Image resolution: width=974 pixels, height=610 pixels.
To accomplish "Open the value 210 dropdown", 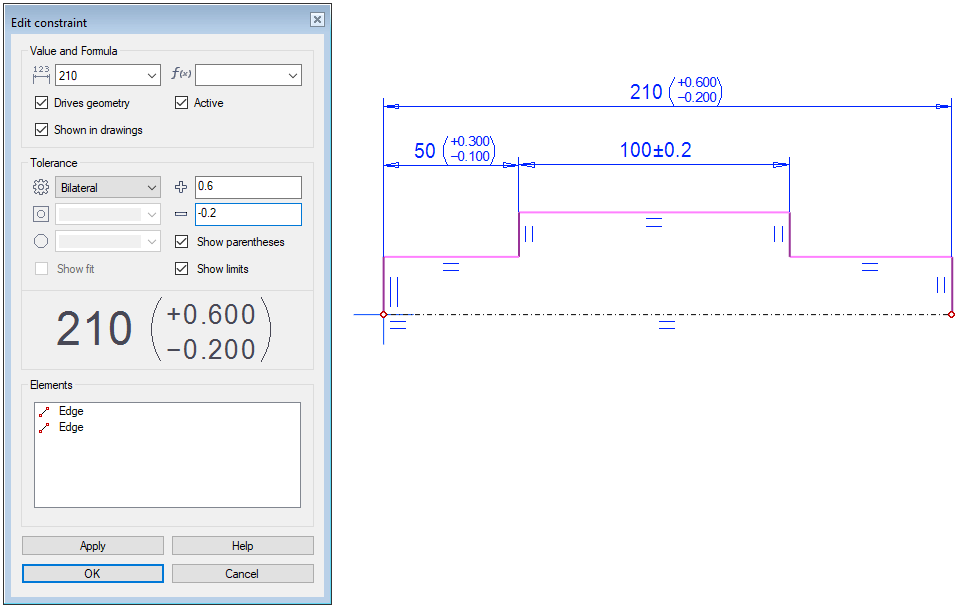I will point(151,75).
